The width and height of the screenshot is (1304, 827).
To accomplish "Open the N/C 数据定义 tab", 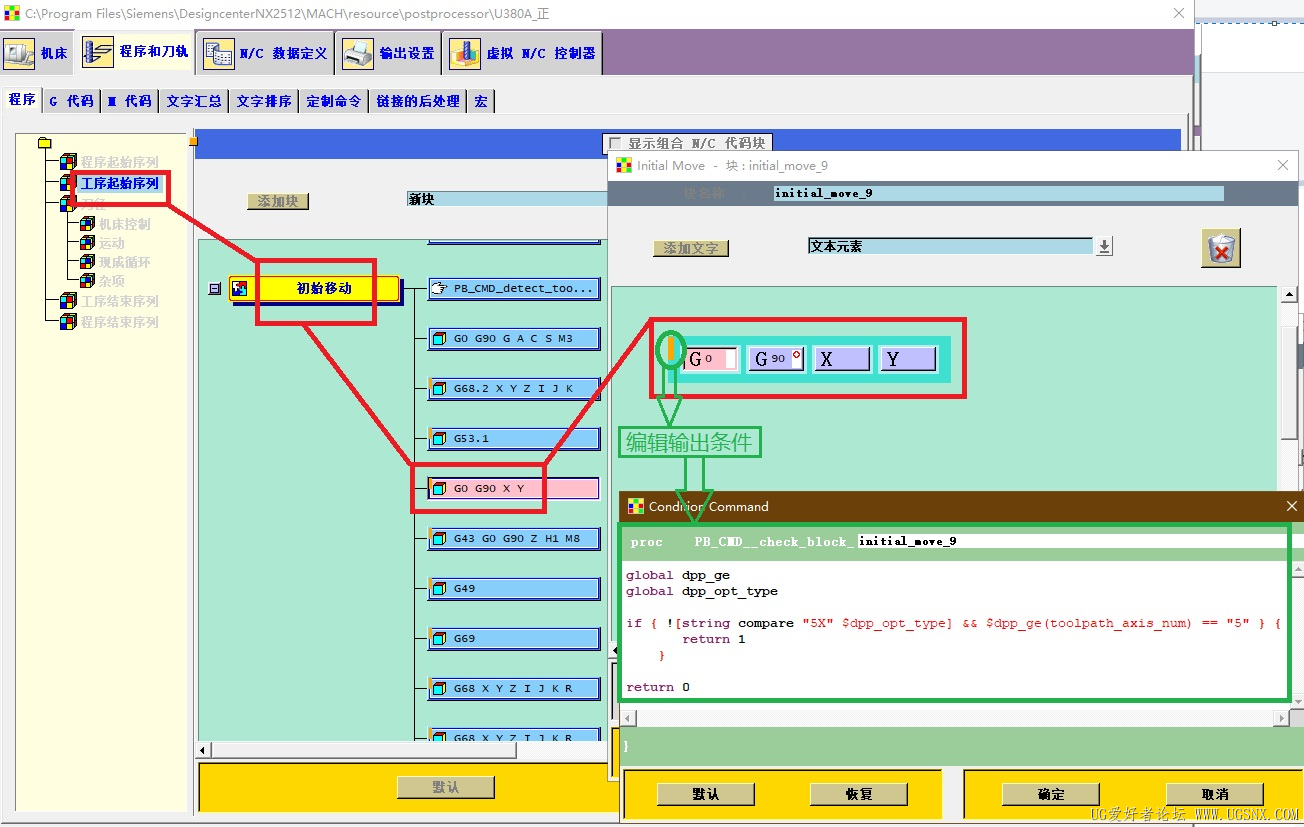I will tap(266, 52).
